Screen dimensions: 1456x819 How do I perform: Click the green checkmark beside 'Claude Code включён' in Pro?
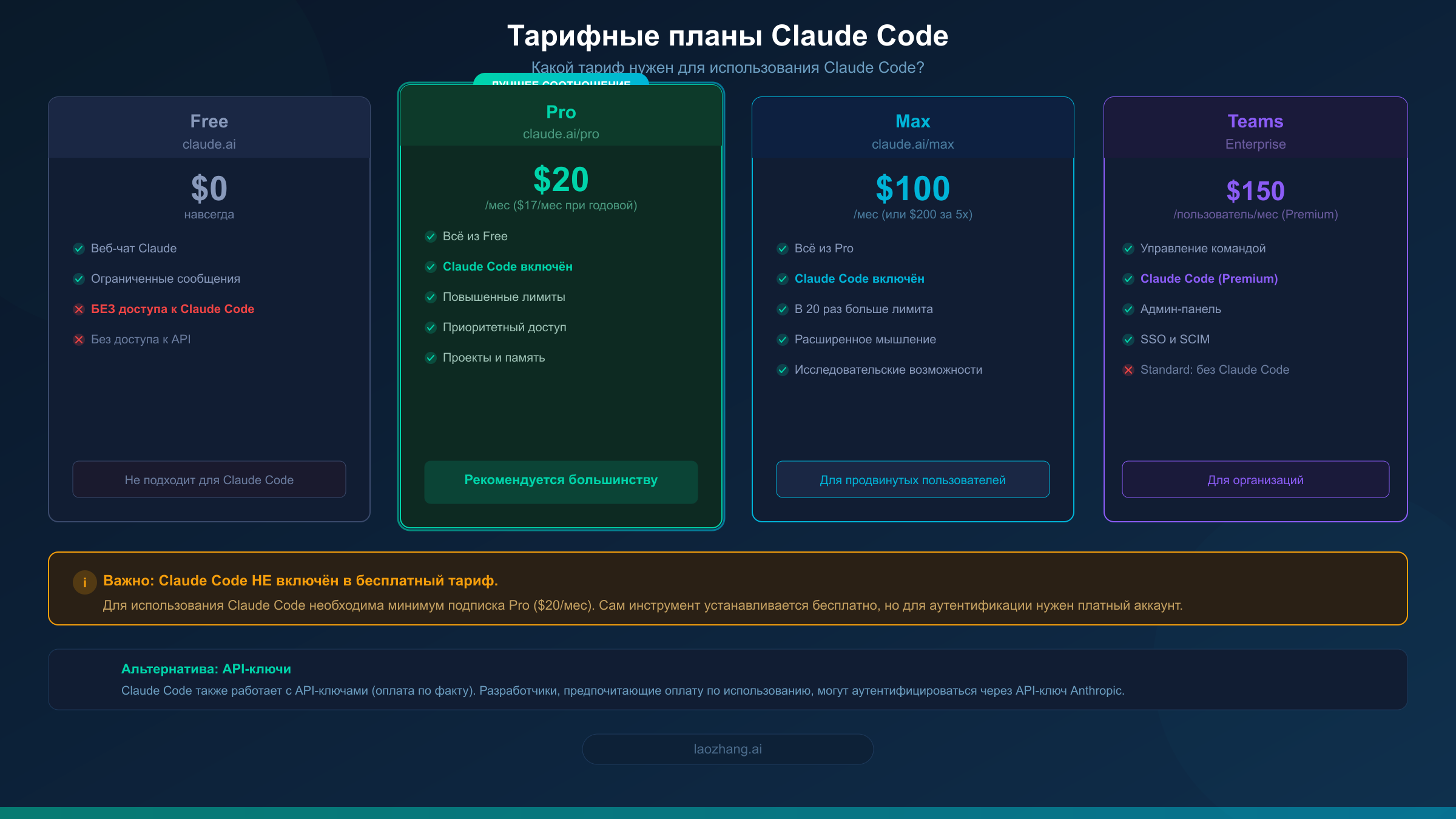[431, 266]
